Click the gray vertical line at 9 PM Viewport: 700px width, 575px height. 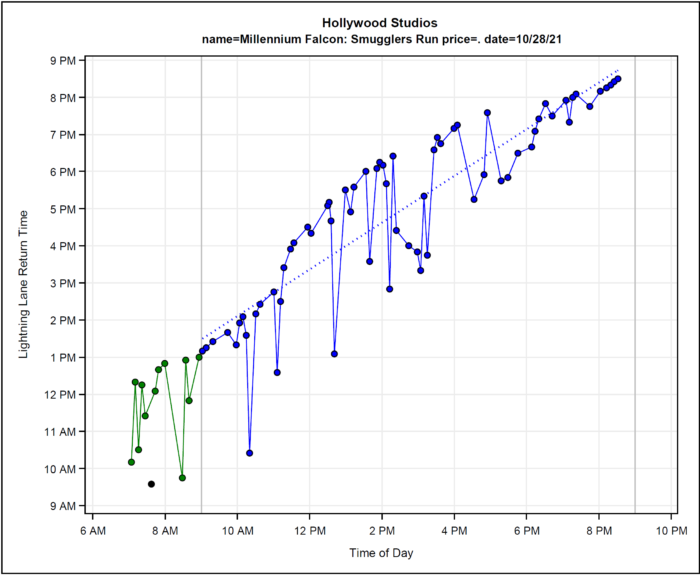tap(635, 300)
